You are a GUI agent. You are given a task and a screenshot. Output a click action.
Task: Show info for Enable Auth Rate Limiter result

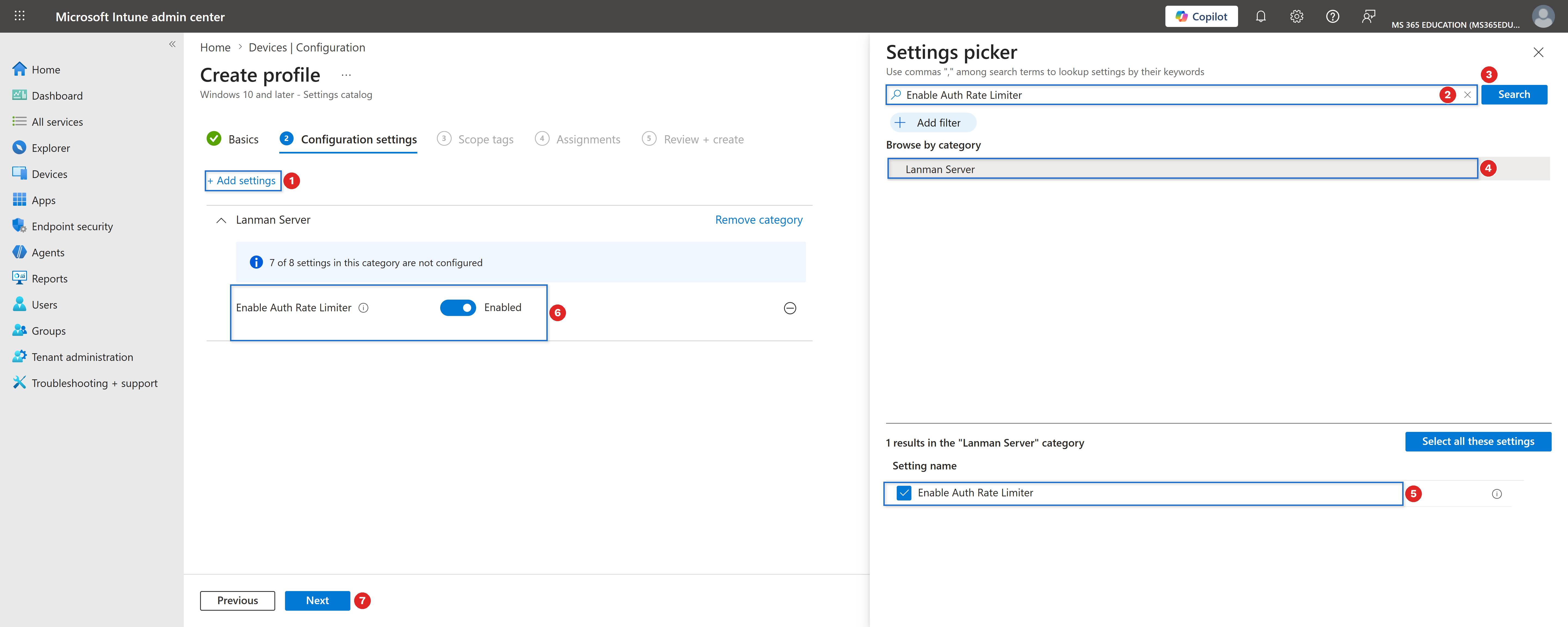click(x=1497, y=494)
